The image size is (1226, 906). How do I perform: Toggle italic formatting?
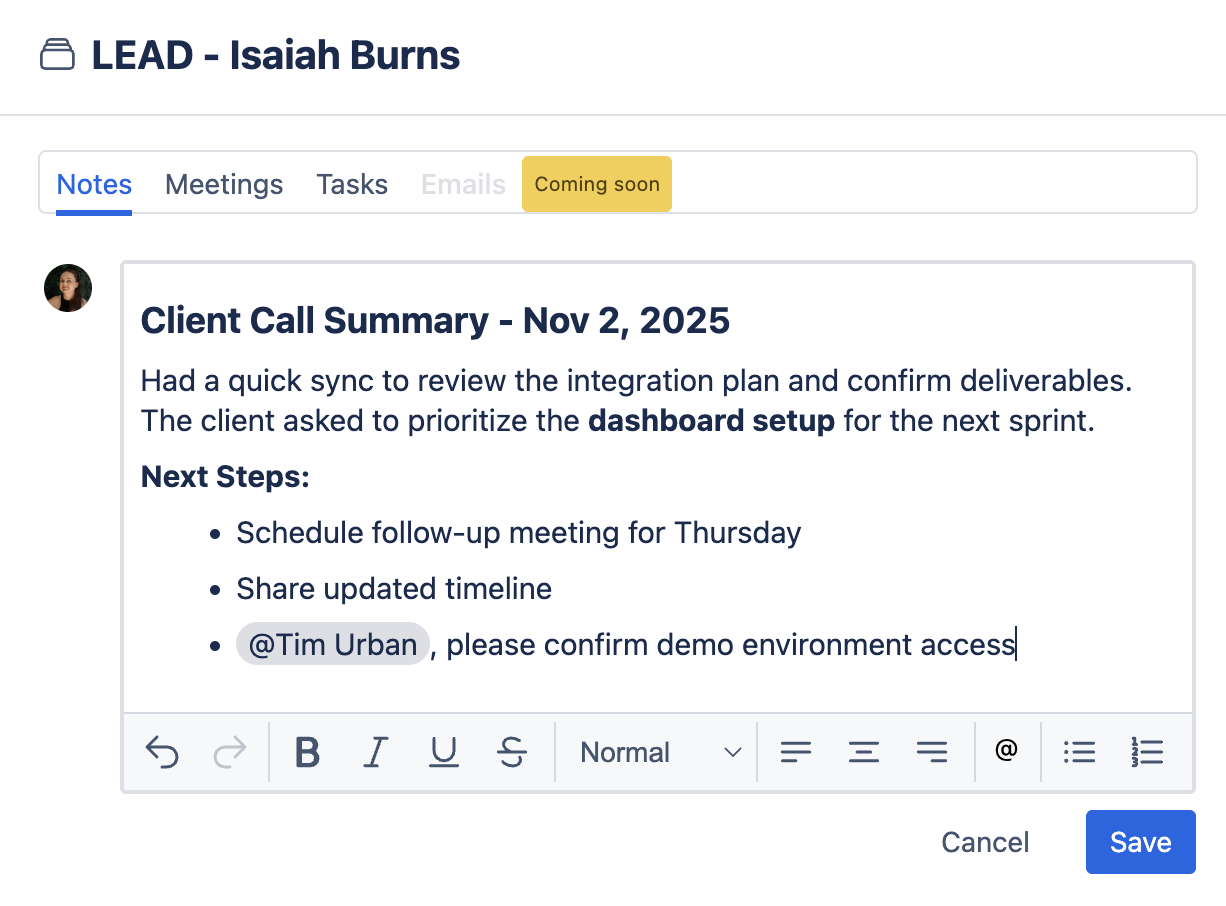tap(375, 752)
